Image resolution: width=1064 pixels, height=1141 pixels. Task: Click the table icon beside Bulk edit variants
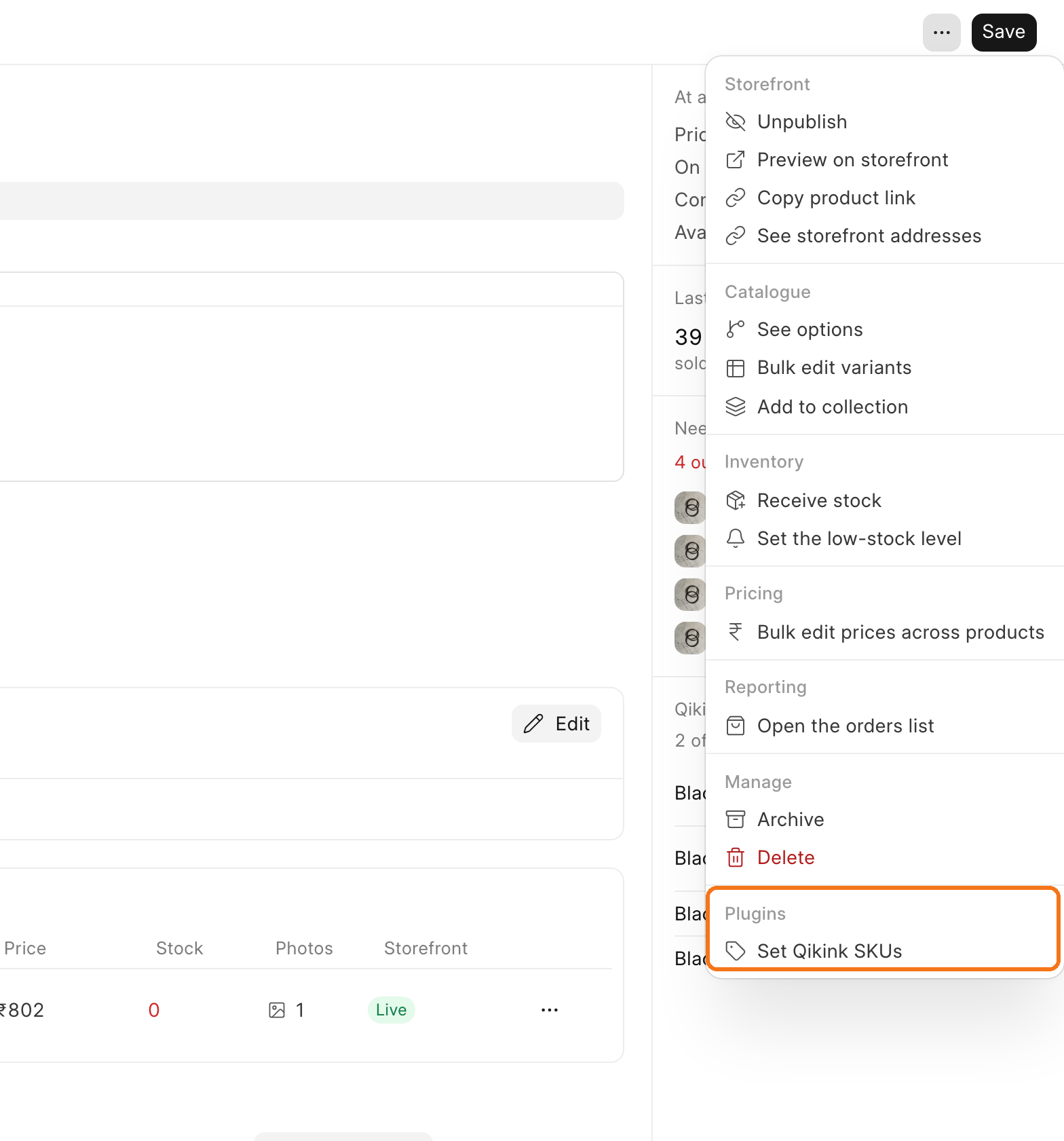click(736, 368)
